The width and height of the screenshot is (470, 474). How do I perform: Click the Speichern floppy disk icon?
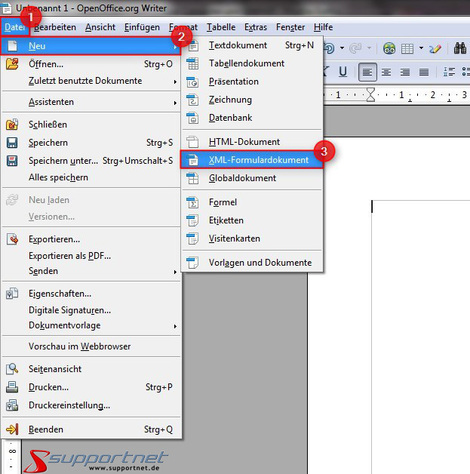click(12, 143)
